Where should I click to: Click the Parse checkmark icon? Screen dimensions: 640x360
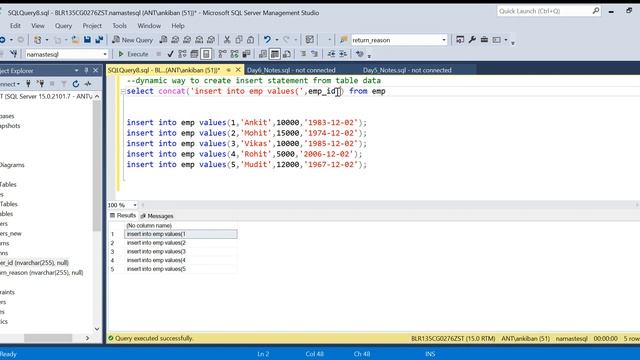tap(170, 54)
